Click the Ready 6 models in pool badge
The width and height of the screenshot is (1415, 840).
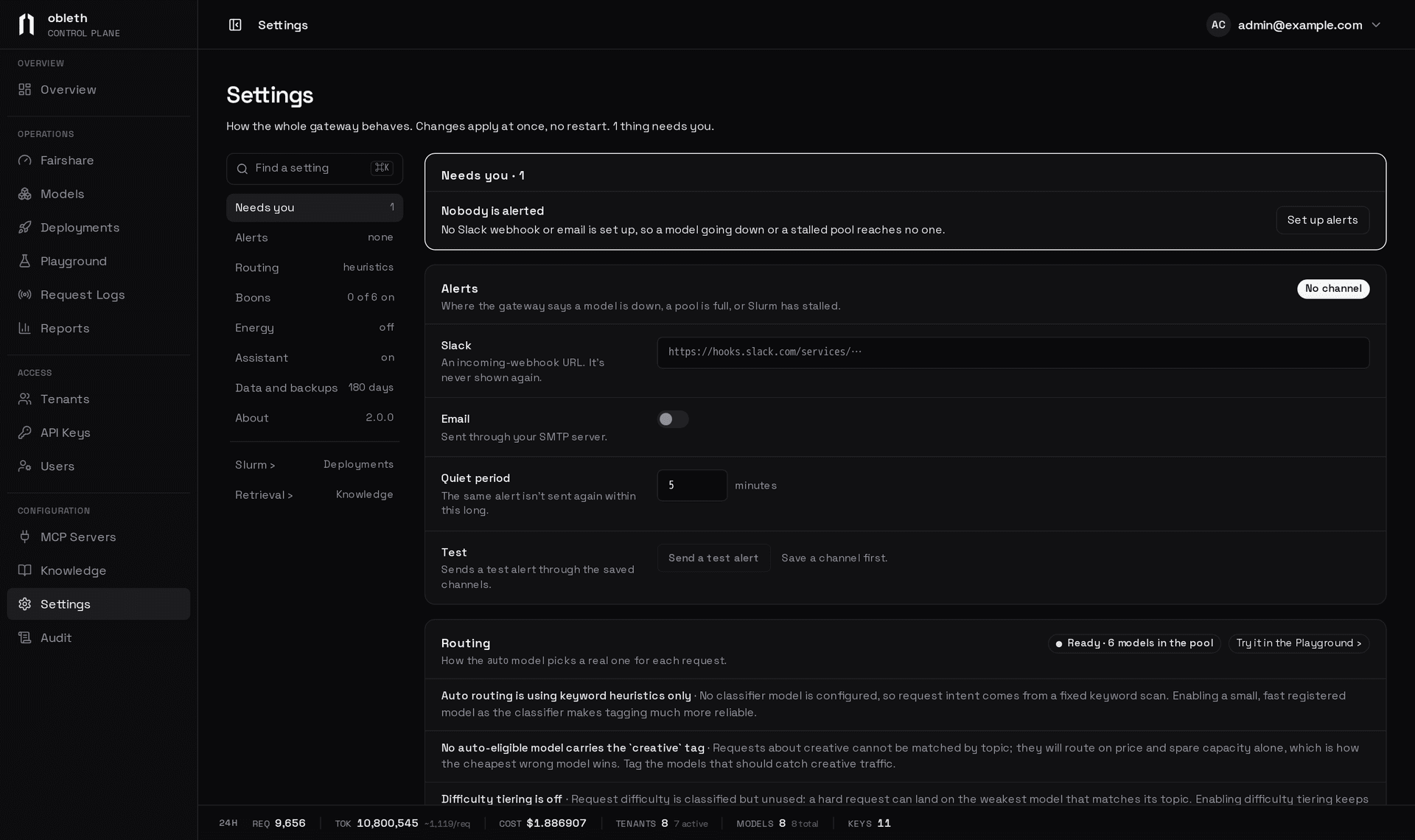click(1134, 643)
